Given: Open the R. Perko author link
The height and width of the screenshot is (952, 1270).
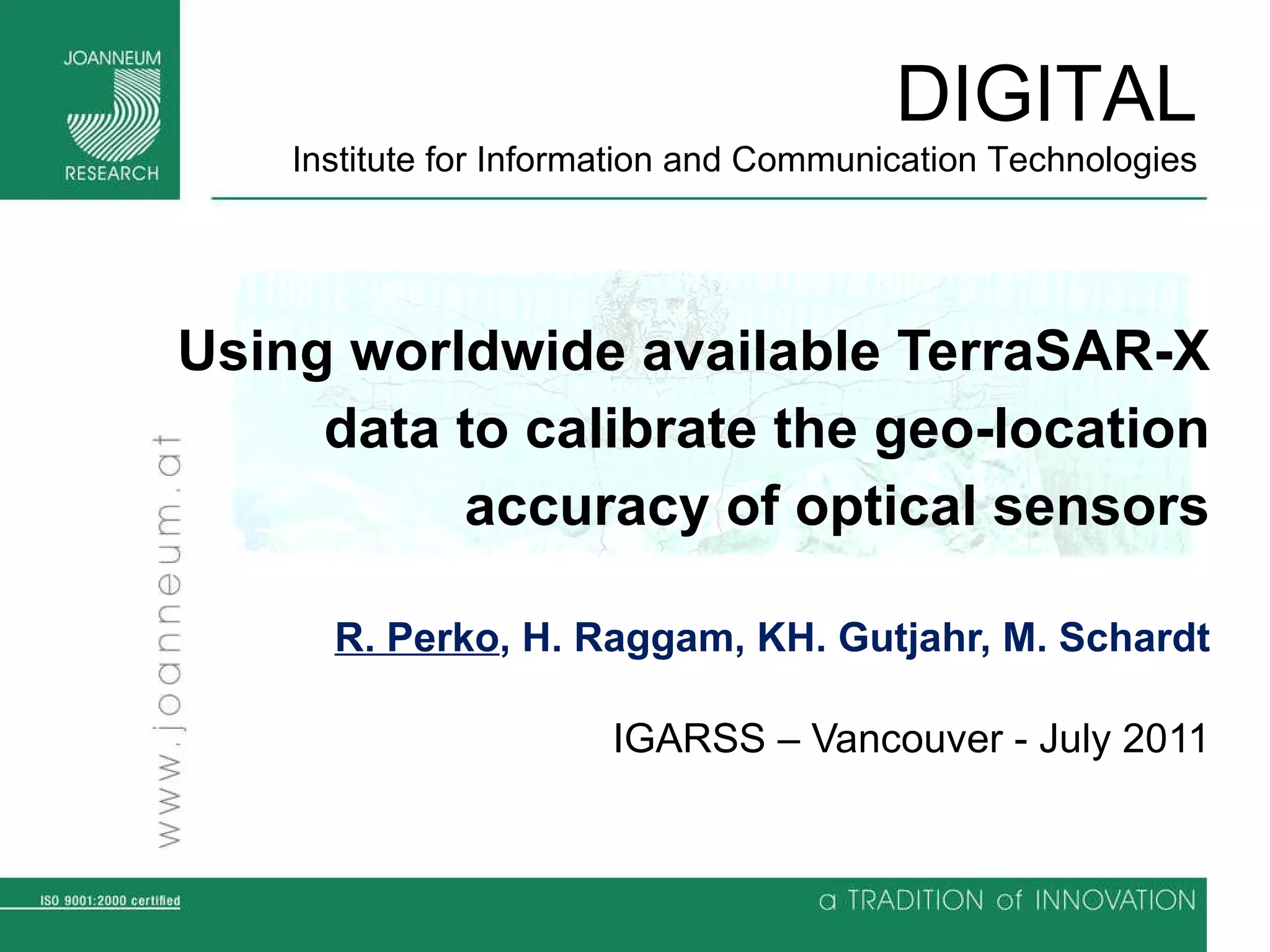Looking at the screenshot, I should tap(417, 637).
